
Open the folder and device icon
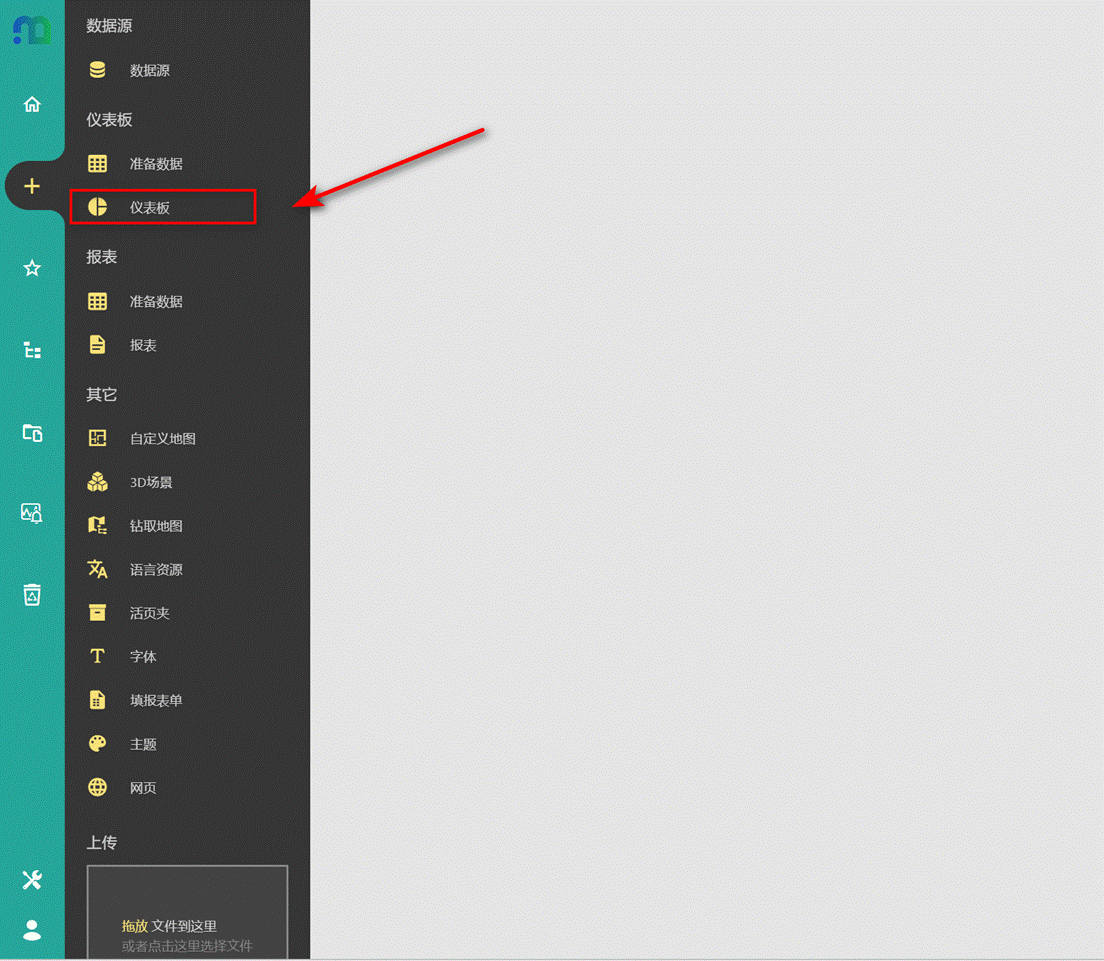click(x=32, y=432)
